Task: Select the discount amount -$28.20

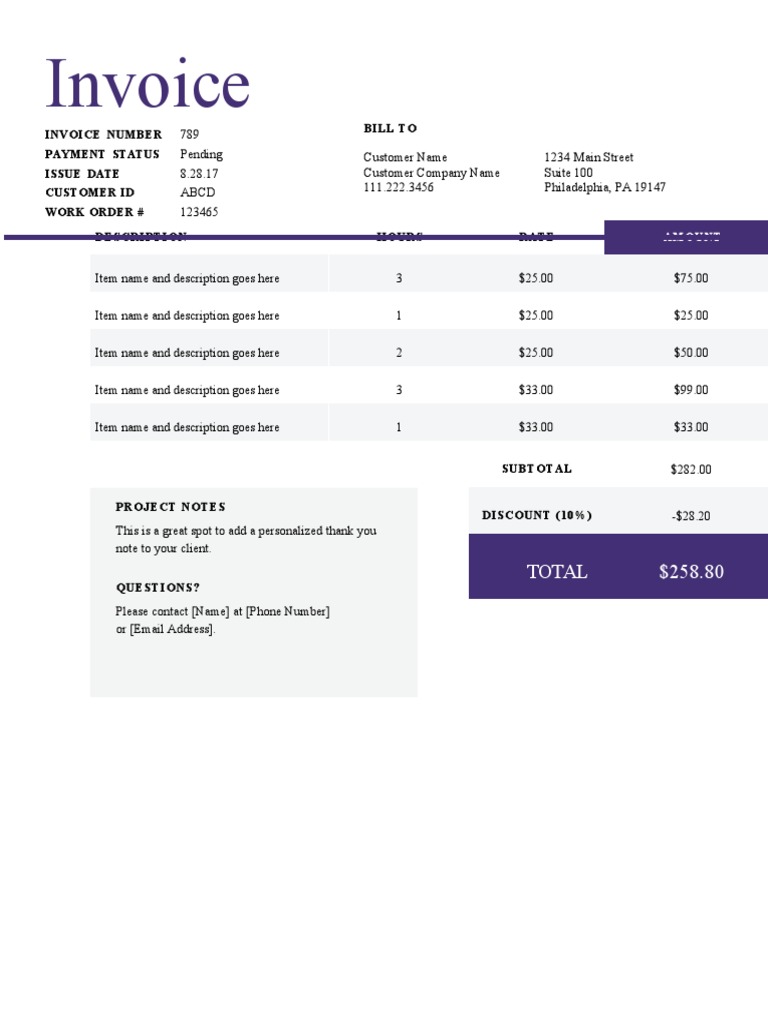Action: (x=691, y=516)
